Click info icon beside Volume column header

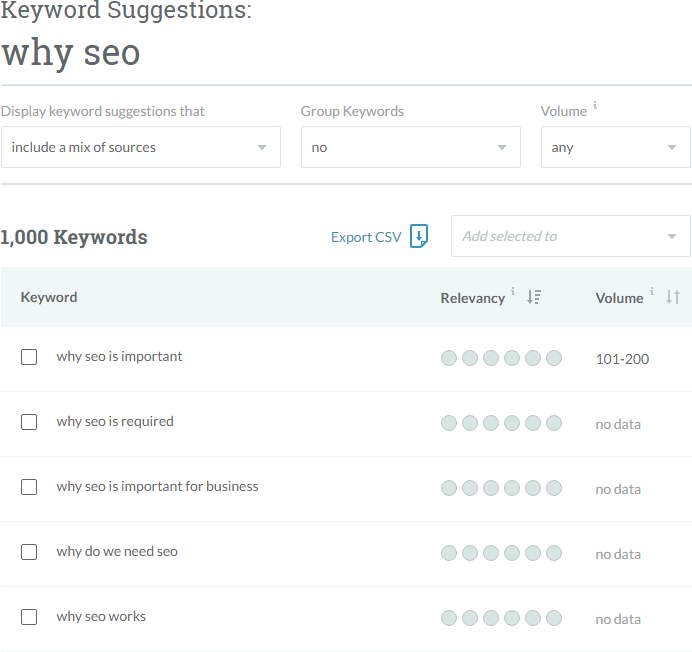pos(652,292)
